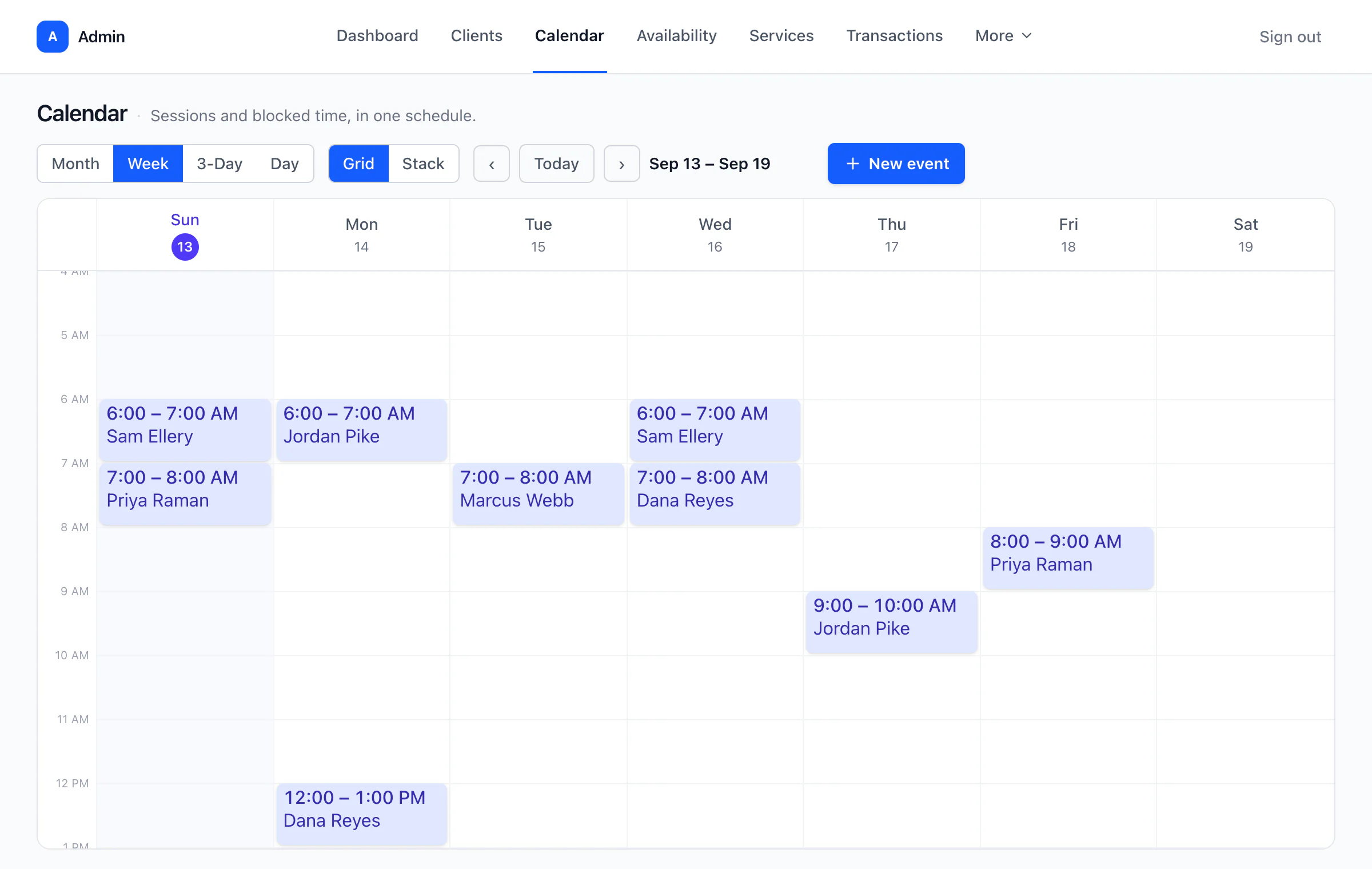Open Wednesday 7:00 AM Dana Reyes event
The width and height of the screenshot is (1372, 869).
pos(715,494)
